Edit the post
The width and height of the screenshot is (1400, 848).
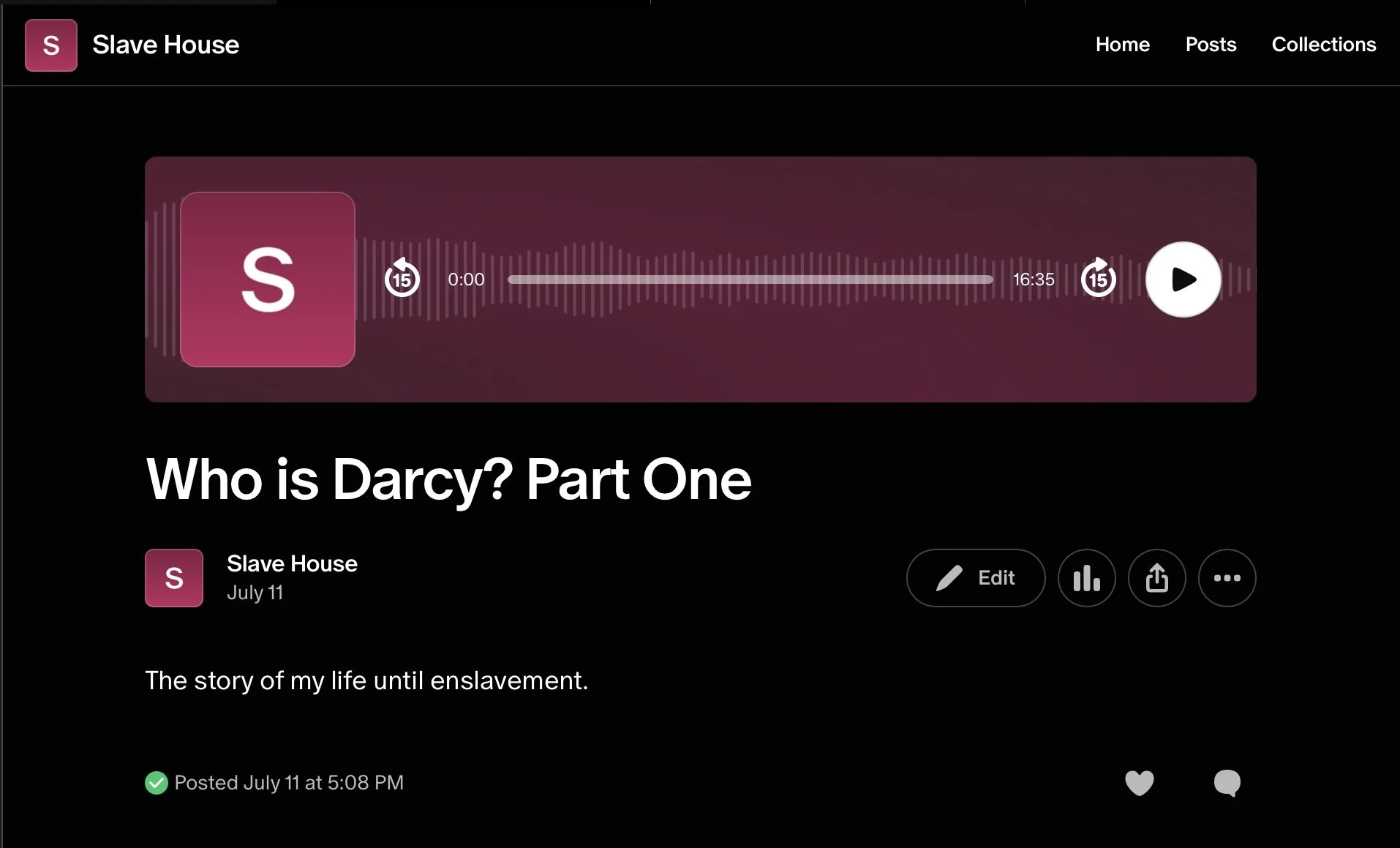coord(976,578)
